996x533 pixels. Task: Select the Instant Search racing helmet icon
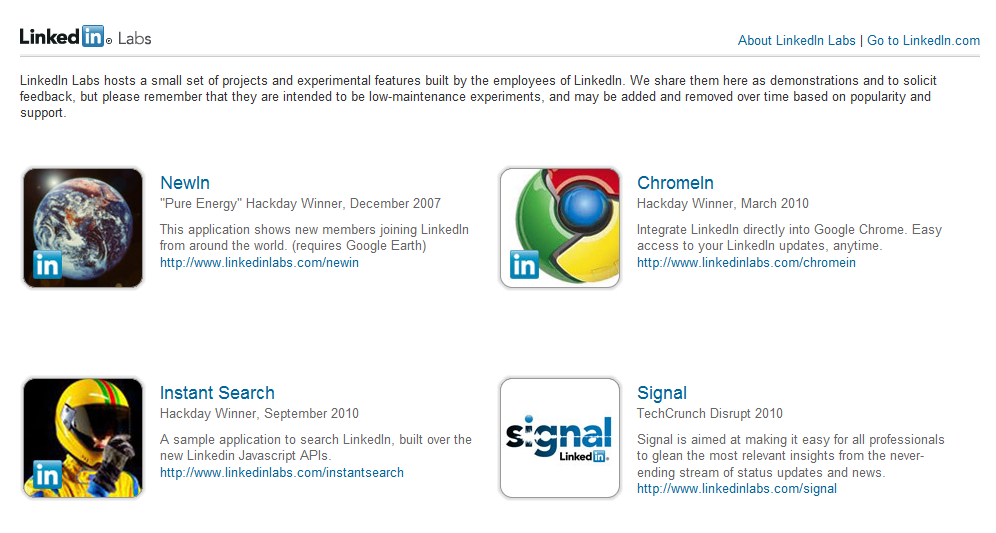[x=83, y=438]
